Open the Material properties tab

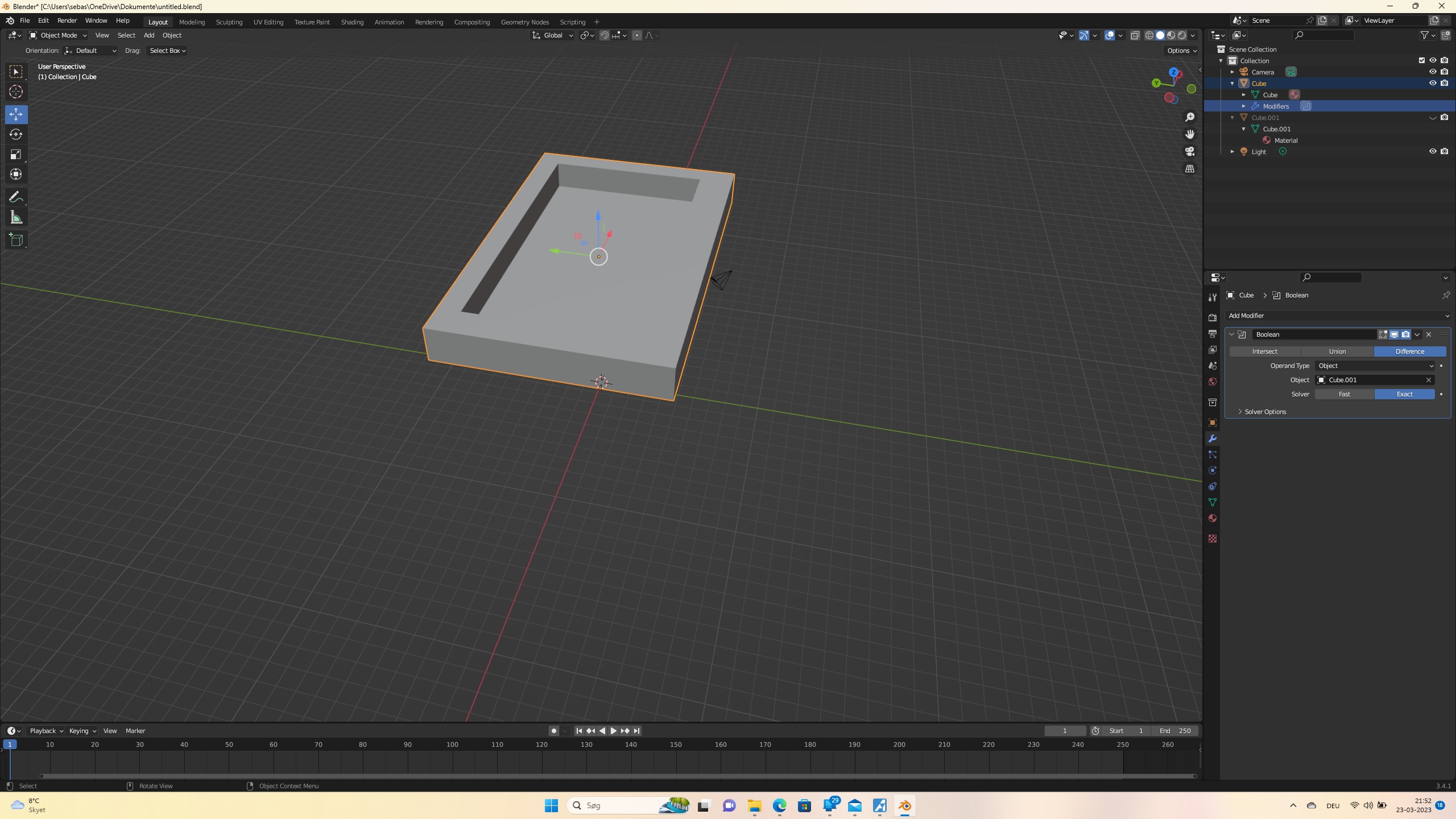[1212, 518]
